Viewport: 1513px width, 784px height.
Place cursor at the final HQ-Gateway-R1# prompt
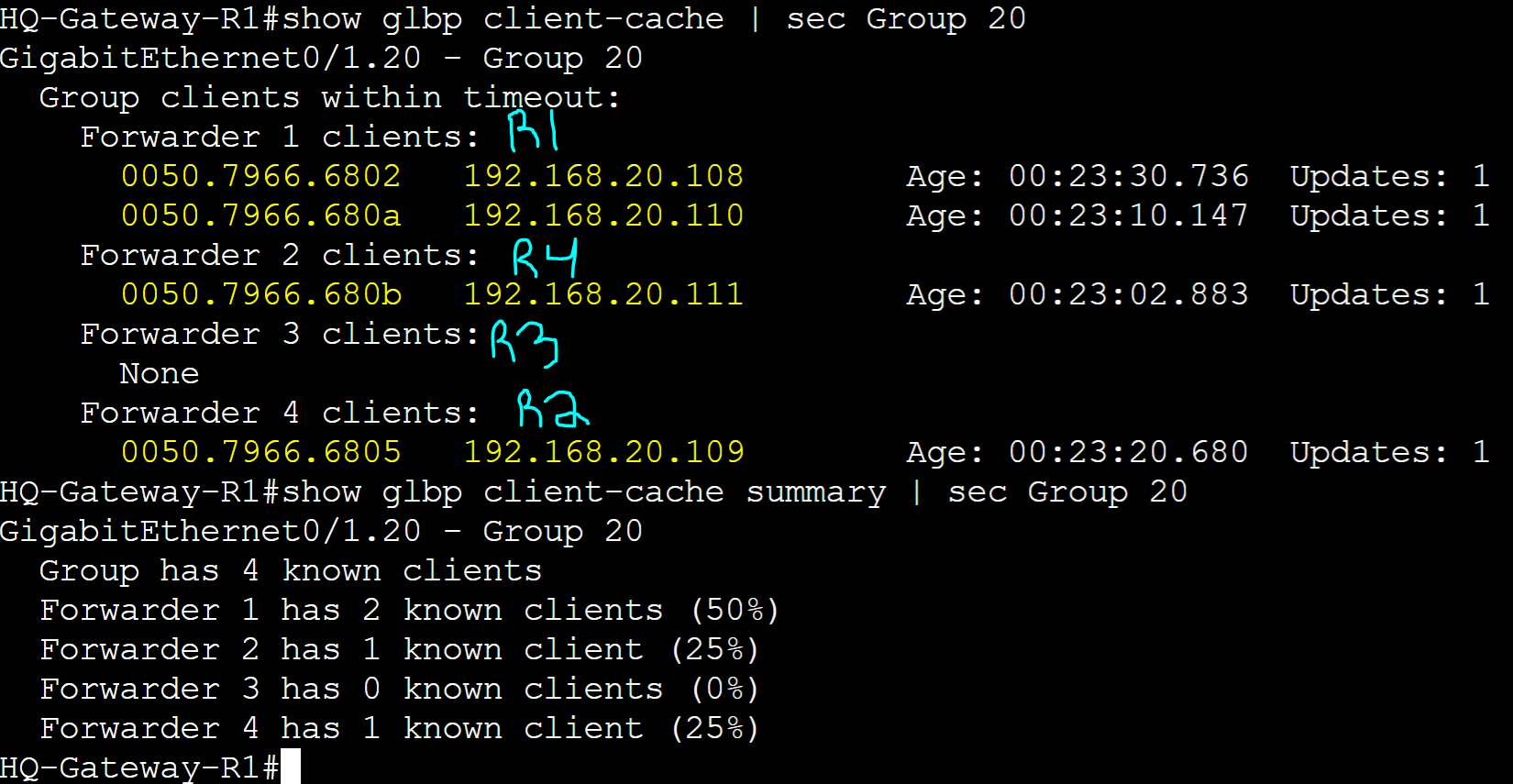291,767
